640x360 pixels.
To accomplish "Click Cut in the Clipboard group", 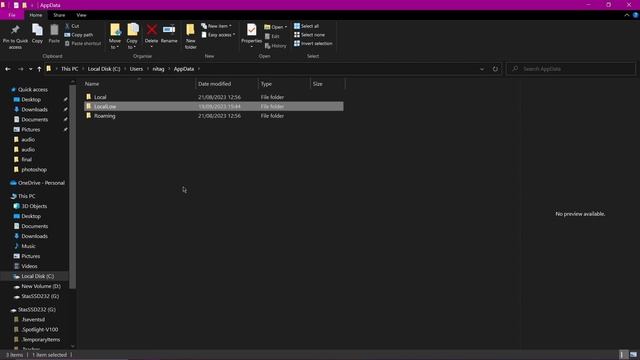I will [72, 26].
